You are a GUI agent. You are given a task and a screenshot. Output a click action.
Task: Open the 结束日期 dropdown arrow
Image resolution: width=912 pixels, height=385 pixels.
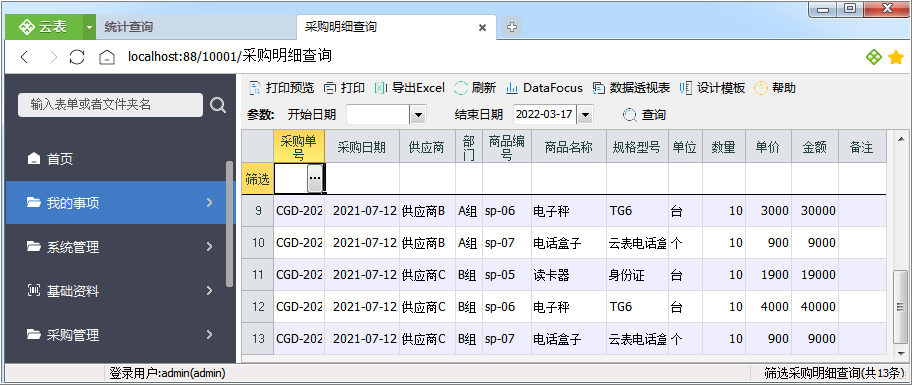(x=585, y=115)
